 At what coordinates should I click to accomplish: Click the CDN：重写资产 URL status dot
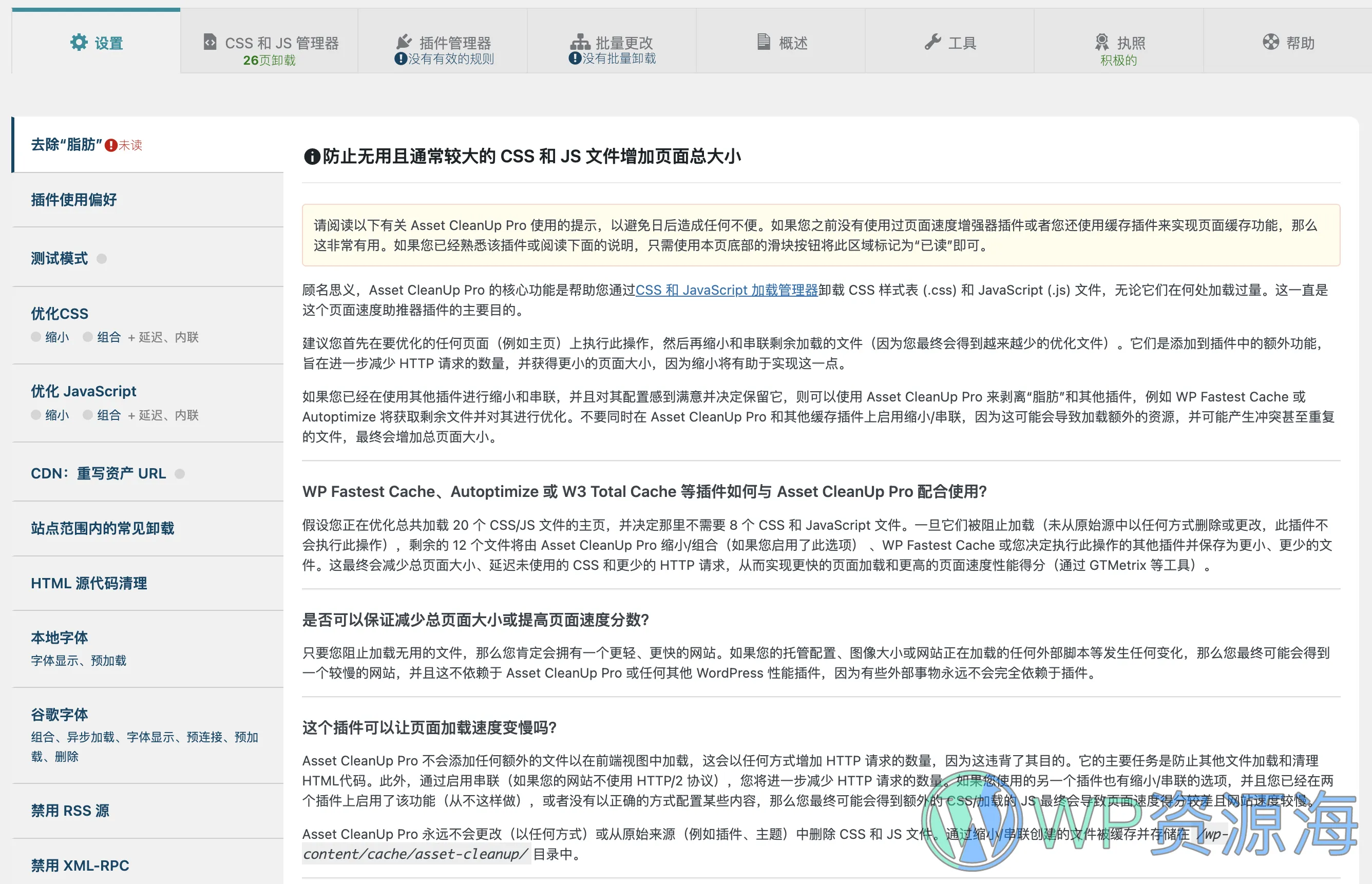(180, 473)
